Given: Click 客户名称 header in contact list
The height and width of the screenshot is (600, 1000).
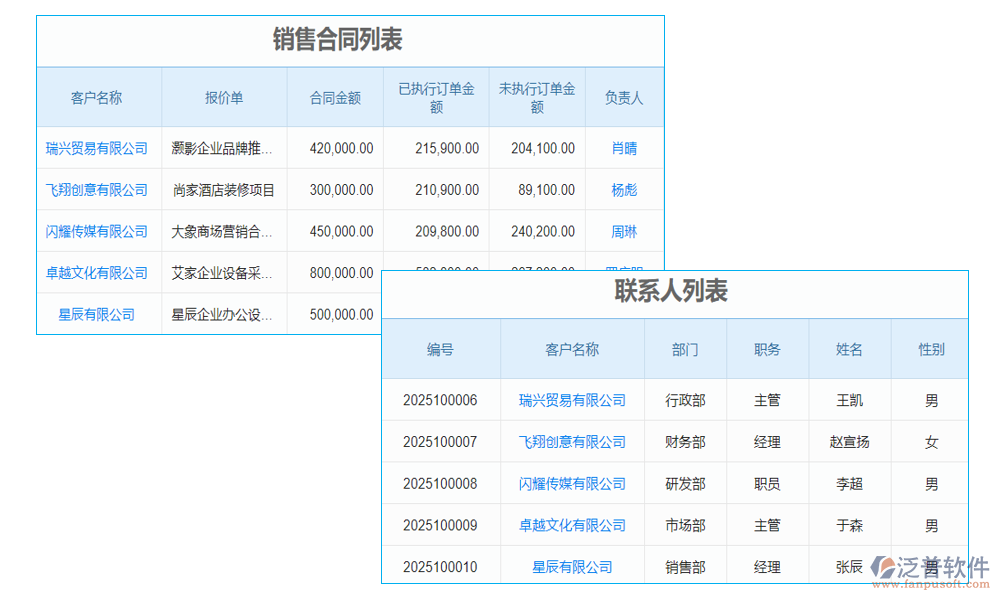Looking at the screenshot, I should tap(572, 349).
